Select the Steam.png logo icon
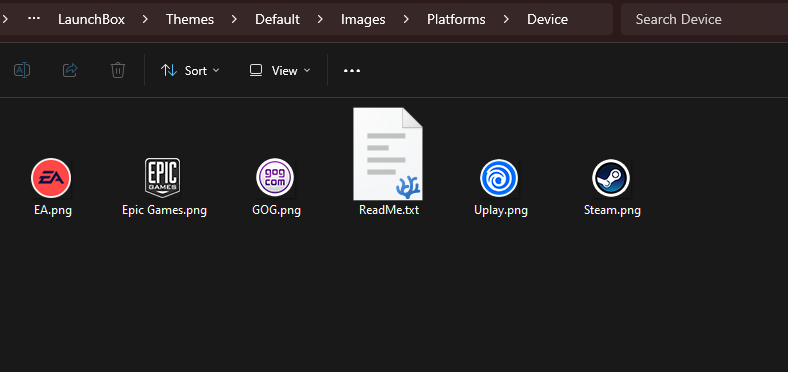This screenshot has width=788, height=372. [x=611, y=178]
